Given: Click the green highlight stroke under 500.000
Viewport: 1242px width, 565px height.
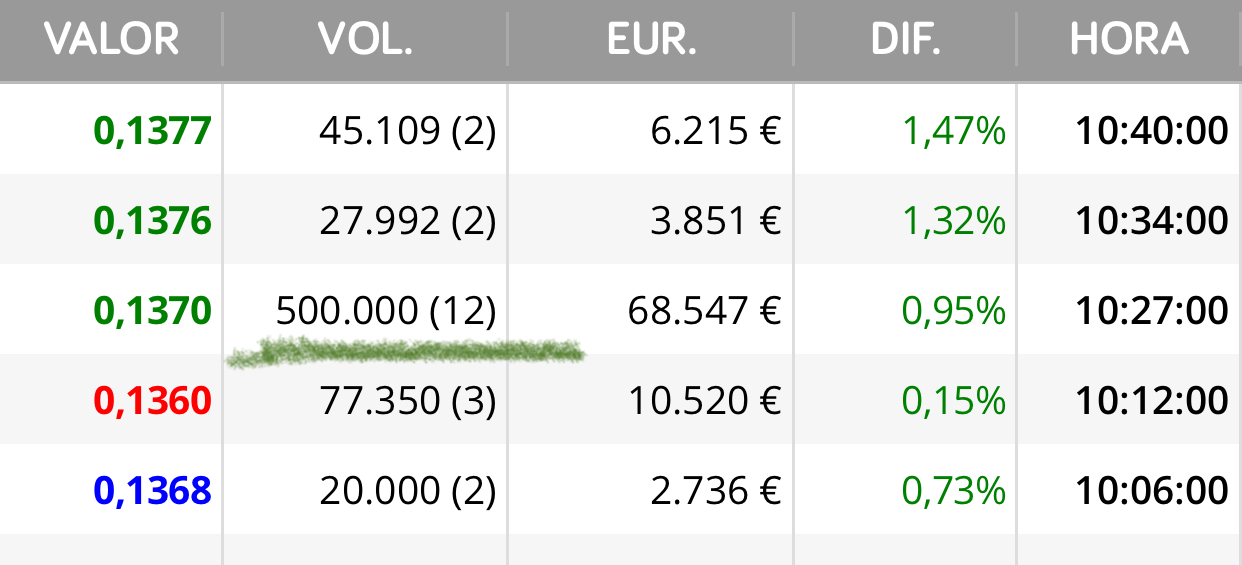Looking at the screenshot, I should [x=405, y=351].
